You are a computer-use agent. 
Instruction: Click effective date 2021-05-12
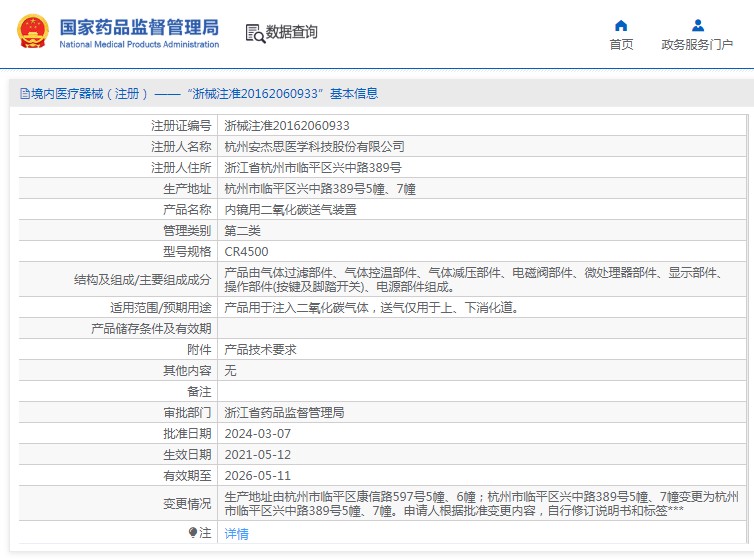[x=258, y=455]
